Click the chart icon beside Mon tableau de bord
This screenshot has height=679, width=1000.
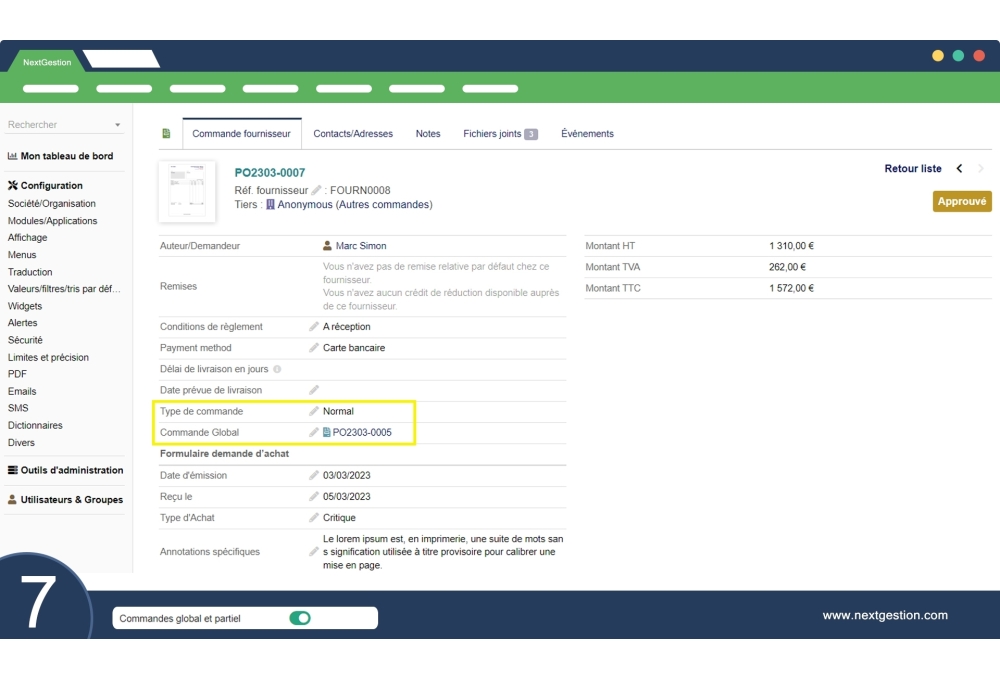pyautogui.click(x=11, y=156)
